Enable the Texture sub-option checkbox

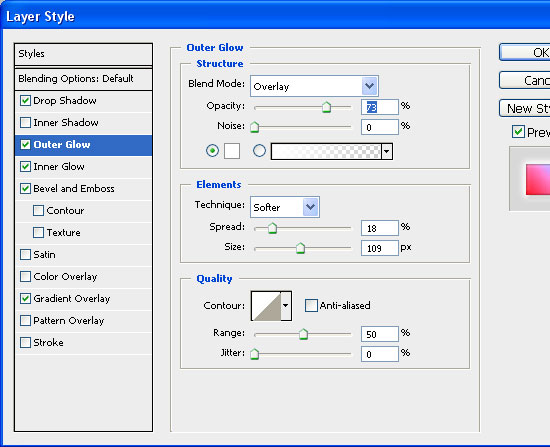click(x=38, y=233)
